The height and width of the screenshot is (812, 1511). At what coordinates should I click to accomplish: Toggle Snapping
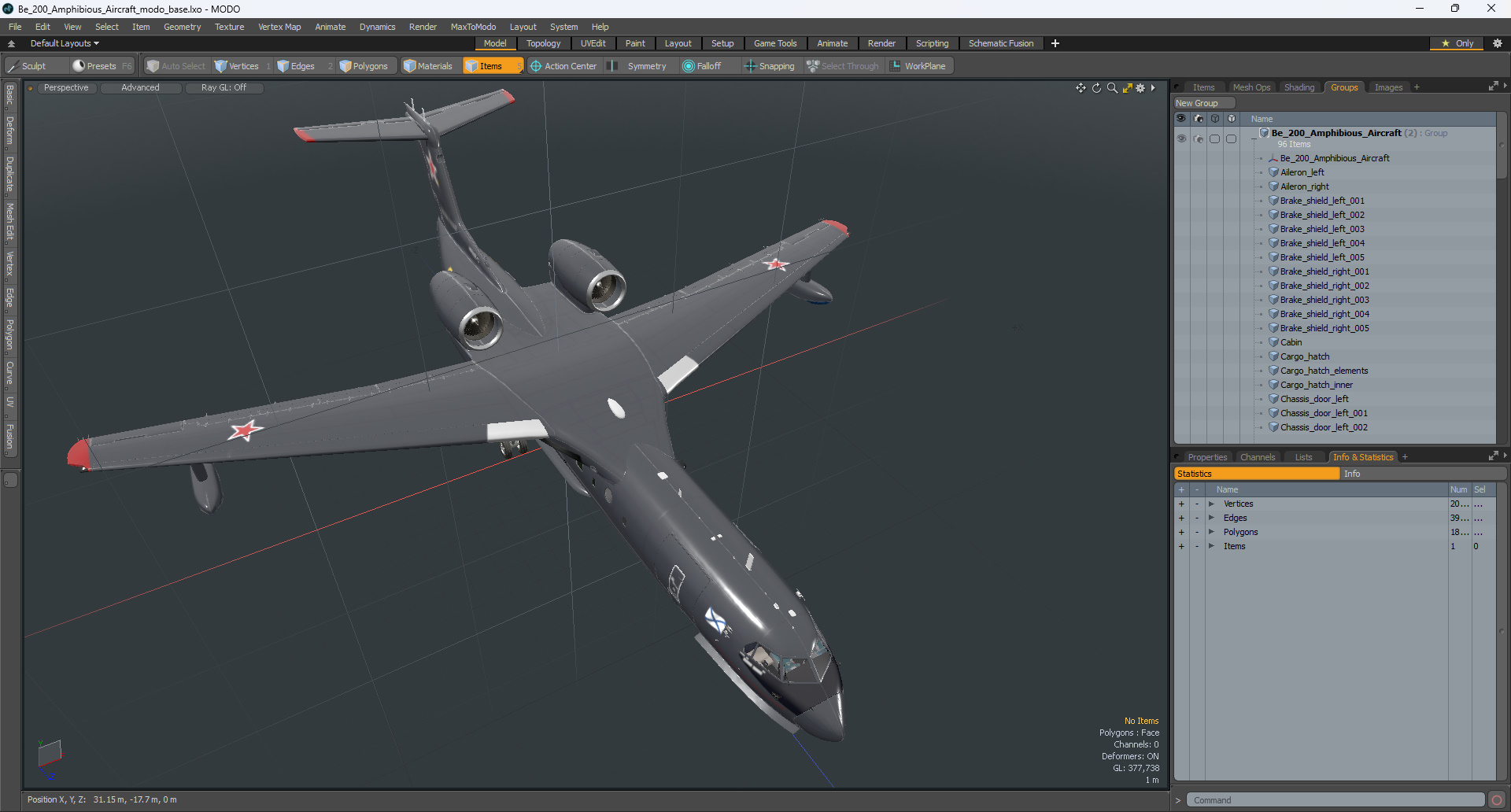click(x=770, y=66)
